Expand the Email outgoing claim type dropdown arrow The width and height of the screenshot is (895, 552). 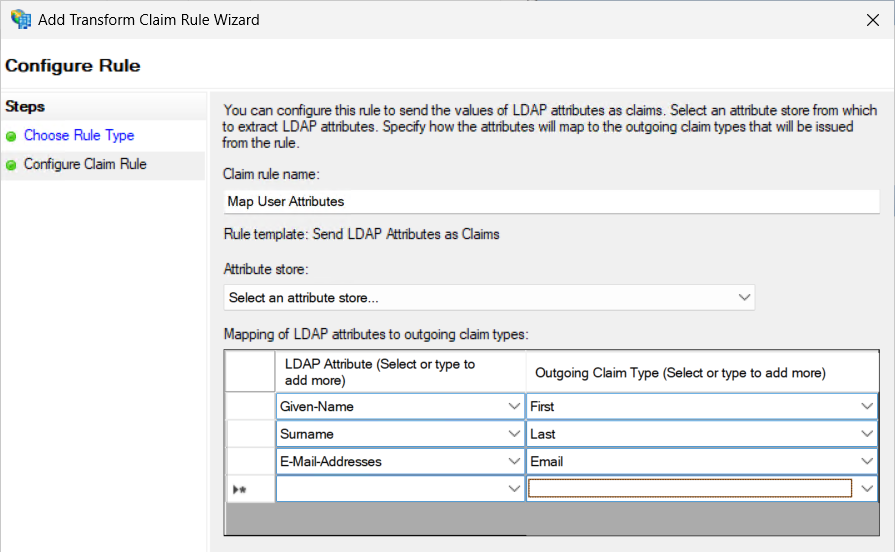tap(867, 461)
